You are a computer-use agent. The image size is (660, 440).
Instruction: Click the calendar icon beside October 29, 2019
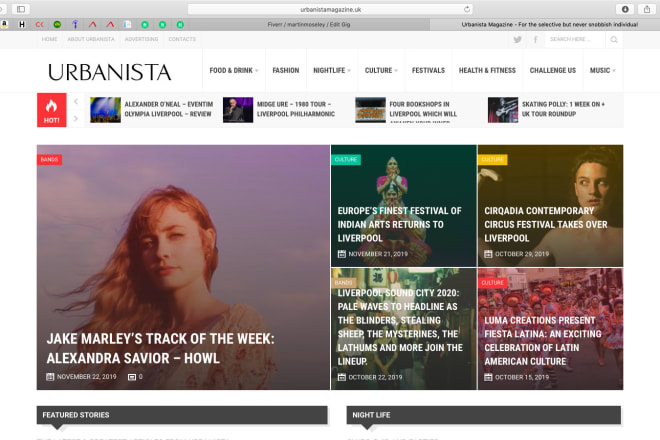(x=488, y=254)
